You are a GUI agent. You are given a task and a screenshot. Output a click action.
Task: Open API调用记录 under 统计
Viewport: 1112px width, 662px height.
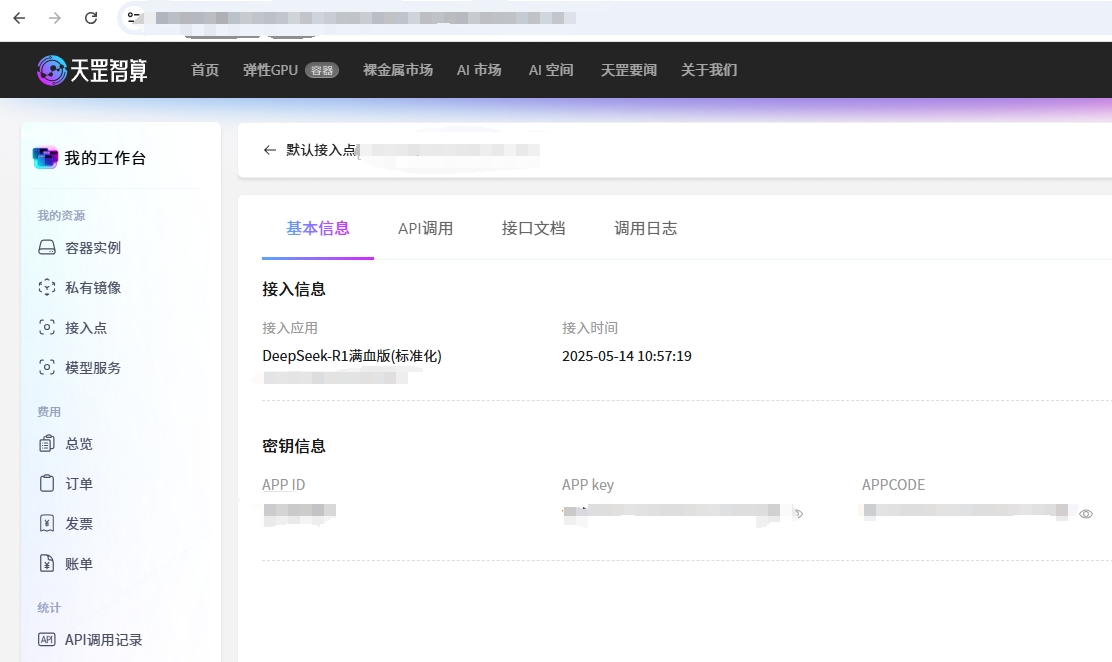[101, 639]
